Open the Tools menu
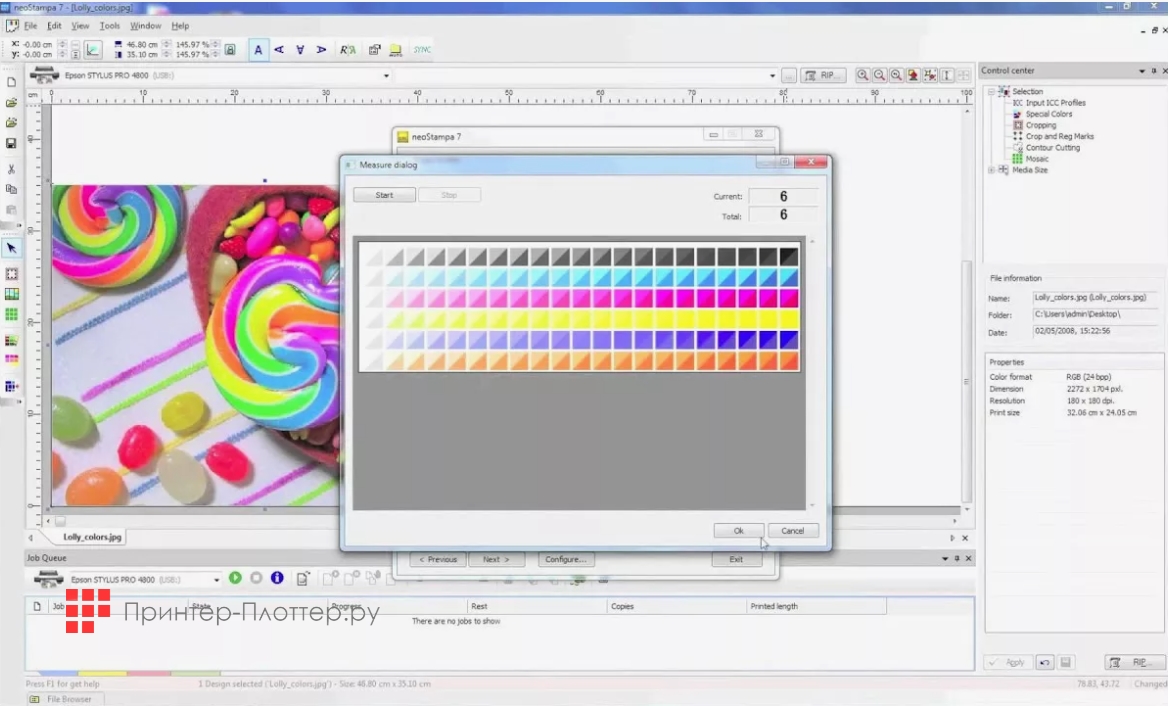This screenshot has height=706, width=1168. pyautogui.click(x=110, y=26)
